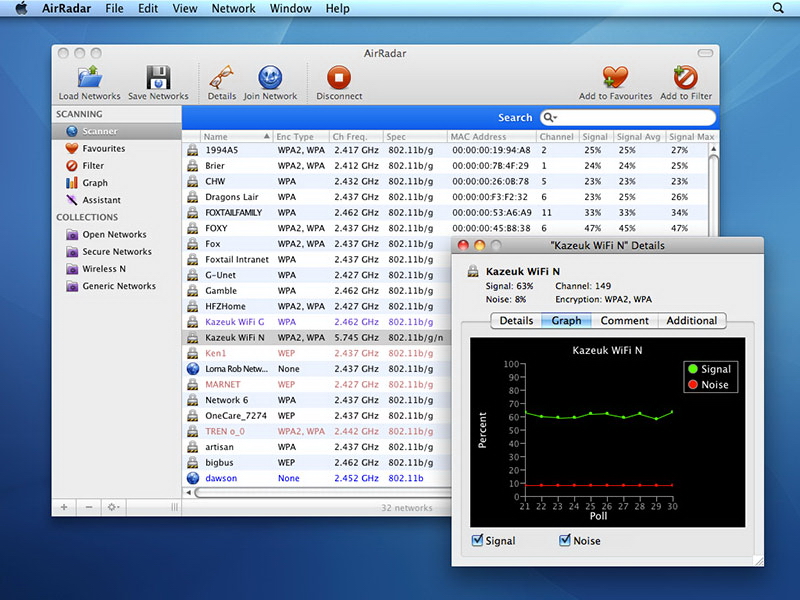The width and height of the screenshot is (800, 600).
Task: Open the search field magnifier dropdown
Action: pyautogui.click(x=550, y=118)
